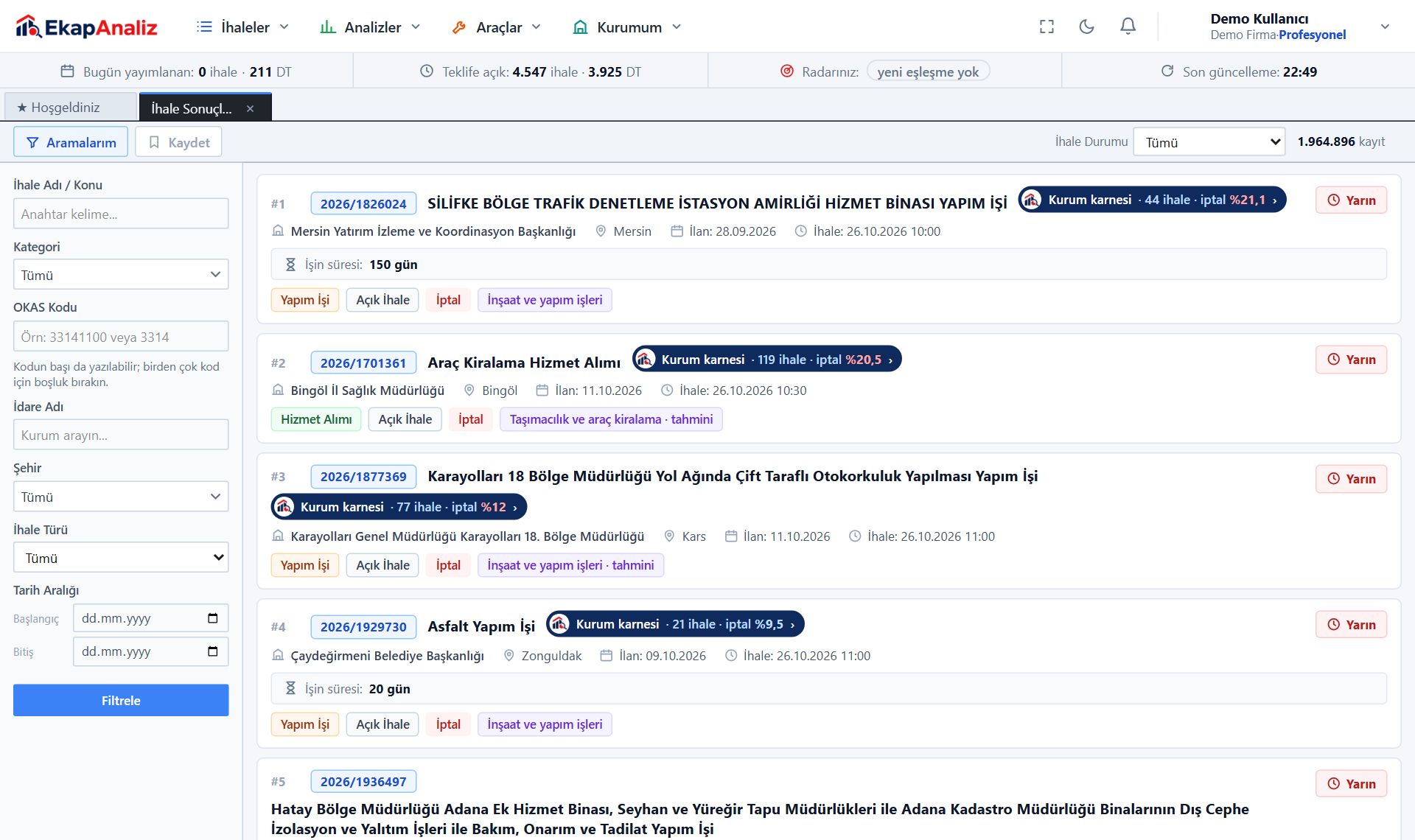
Task: Open tender number 2026/1936497
Action: point(363,782)
